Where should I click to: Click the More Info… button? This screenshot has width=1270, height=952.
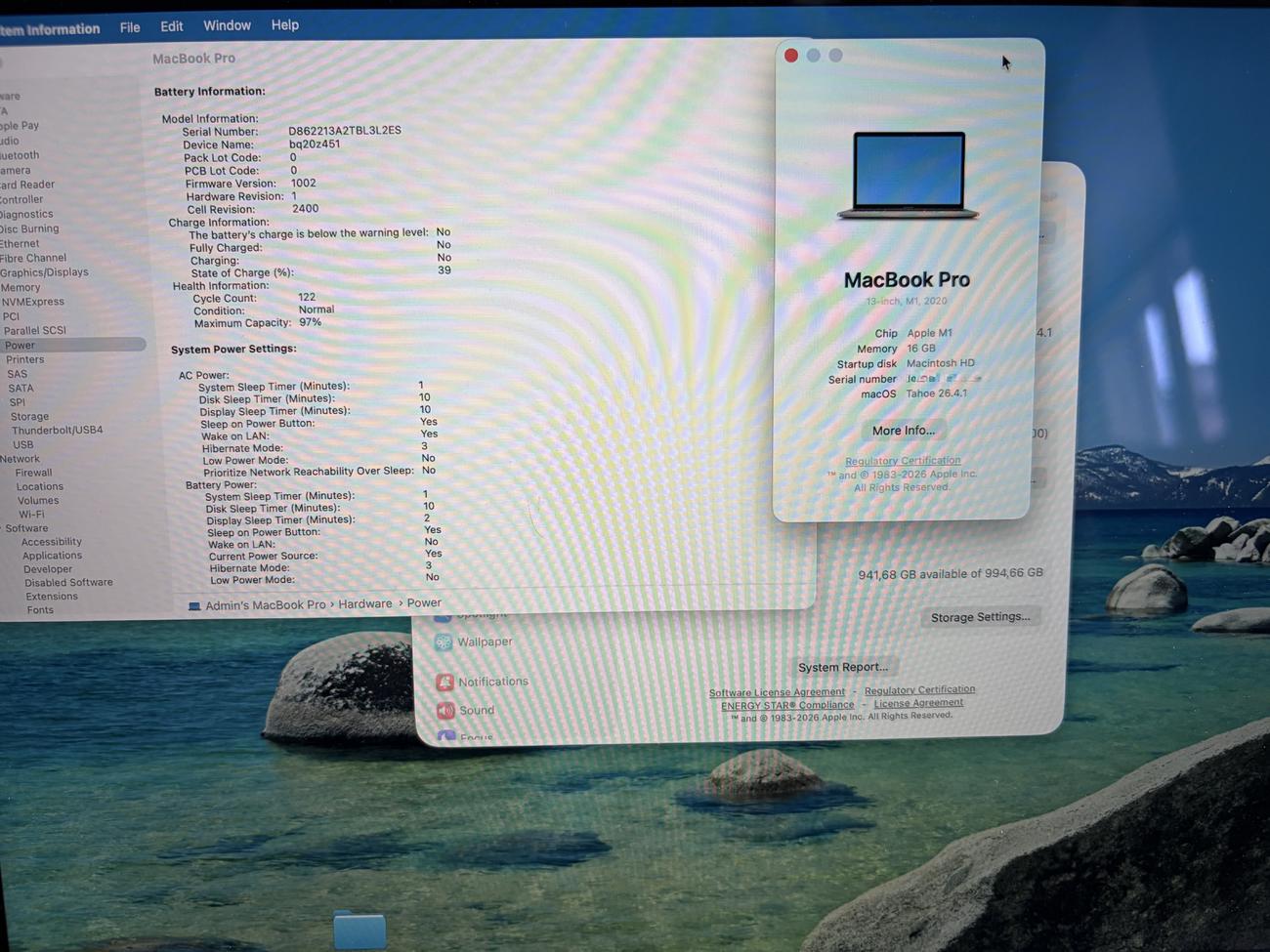[x=904, y=430]
